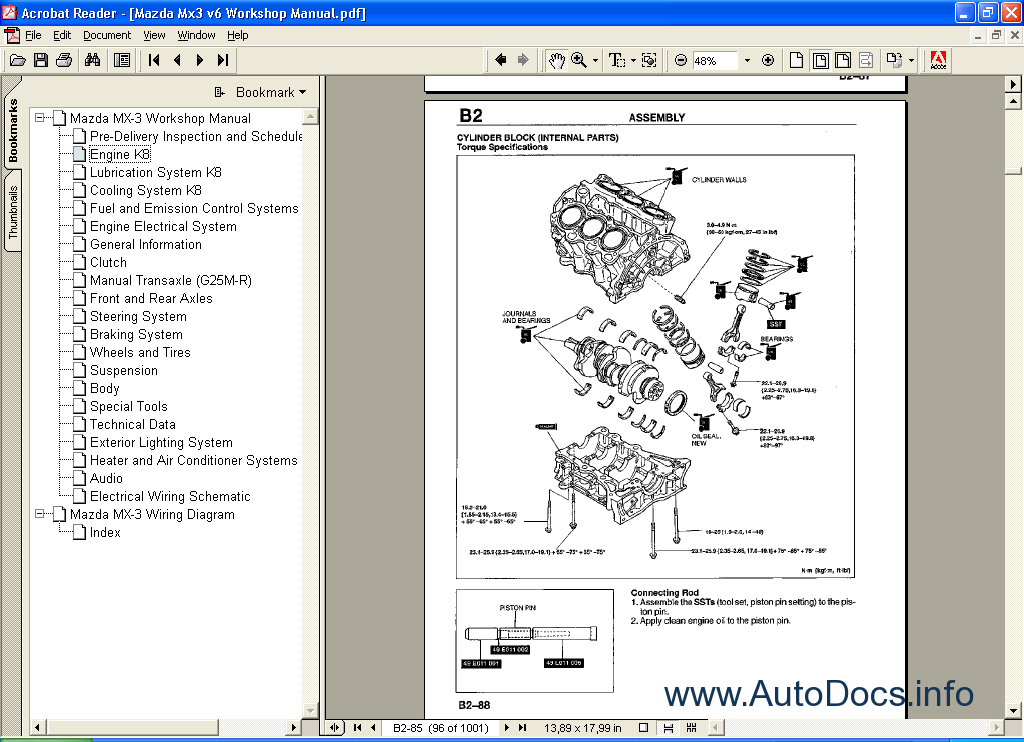The height and width of the screenshot is (742, 1024).
Task: Click the Go to next view arrow
Action: (523, 61)
